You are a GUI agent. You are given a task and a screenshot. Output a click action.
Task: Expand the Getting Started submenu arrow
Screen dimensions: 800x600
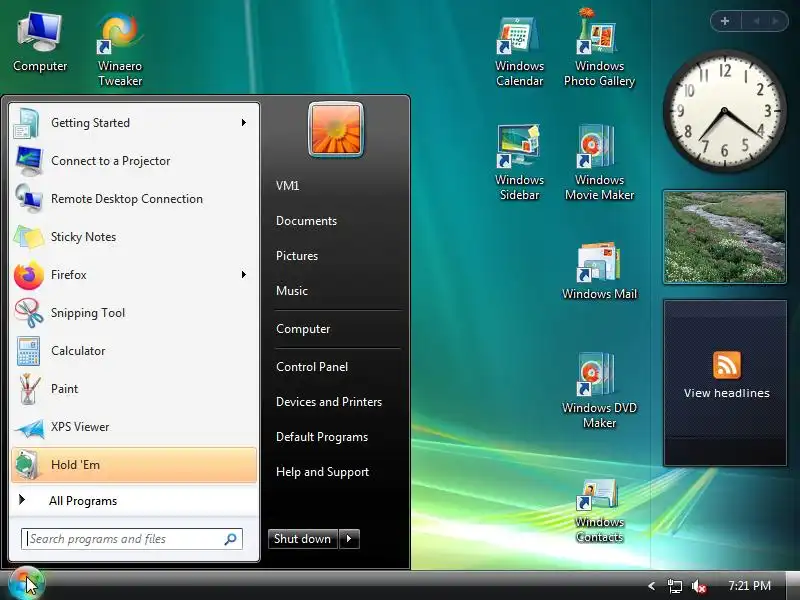coord(244,122)
